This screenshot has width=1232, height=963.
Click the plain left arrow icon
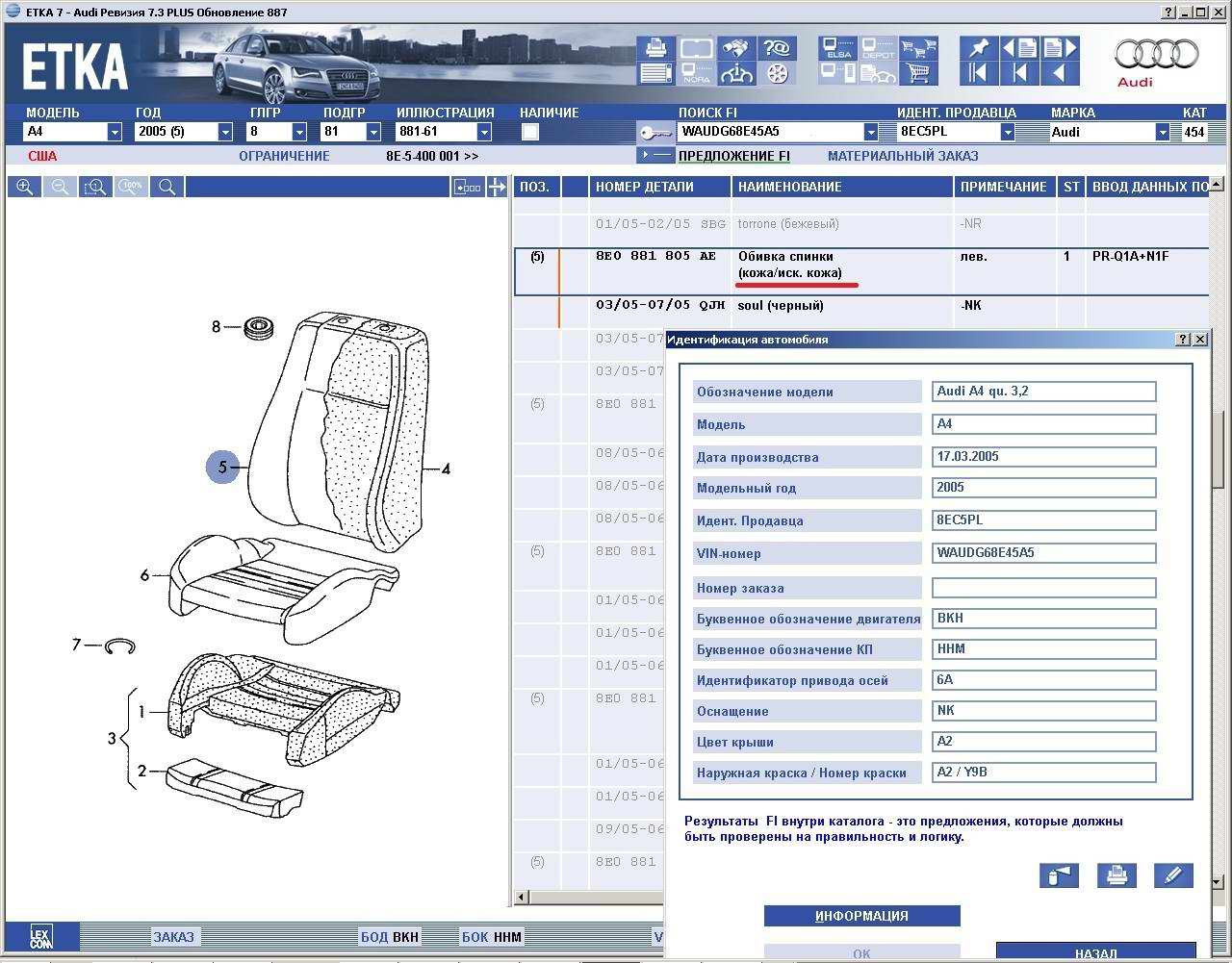[1060, 73]
